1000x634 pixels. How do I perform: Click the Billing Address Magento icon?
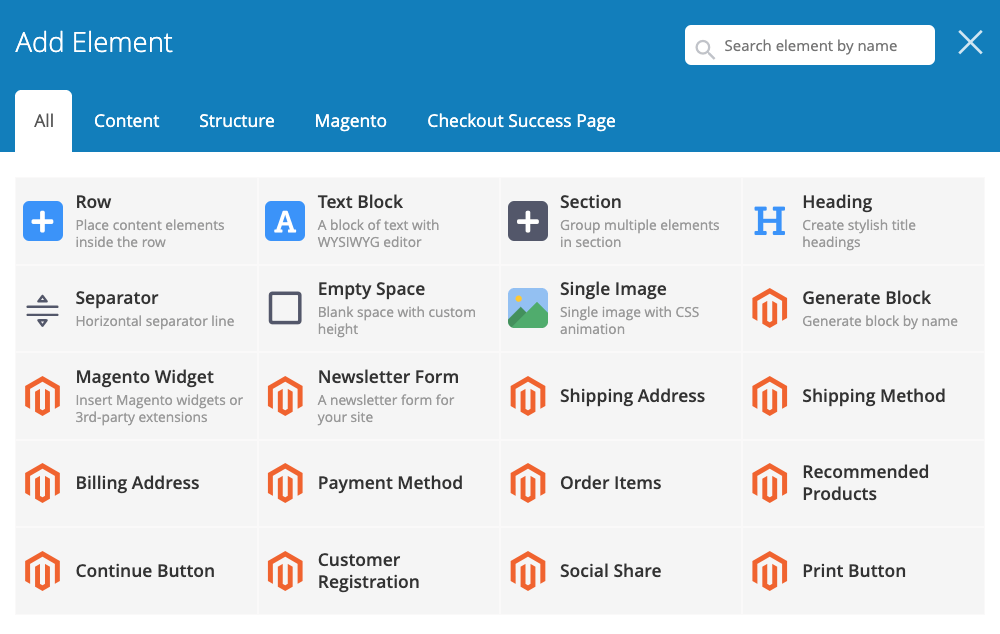click(x=43, y=483)
